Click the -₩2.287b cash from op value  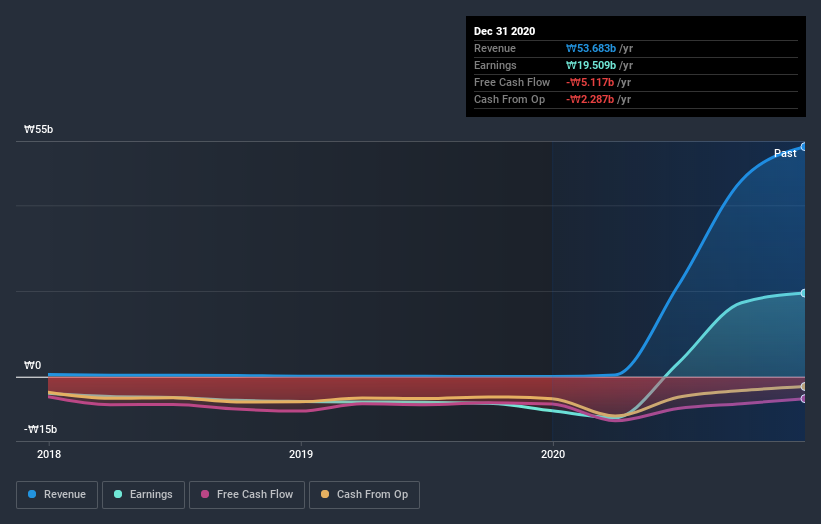click(x=590, y=99)
